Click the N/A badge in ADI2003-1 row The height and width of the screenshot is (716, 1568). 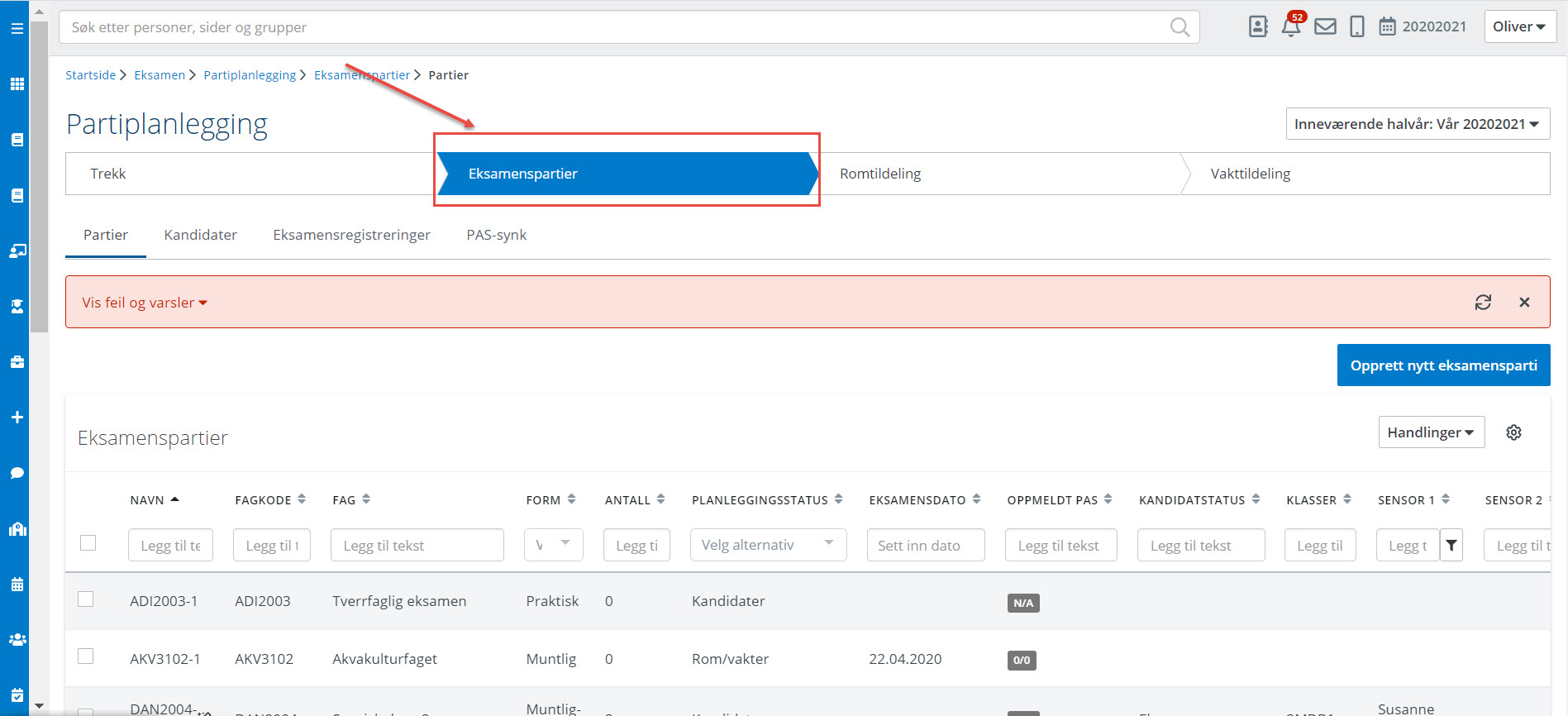click(x=1022, y=603)
